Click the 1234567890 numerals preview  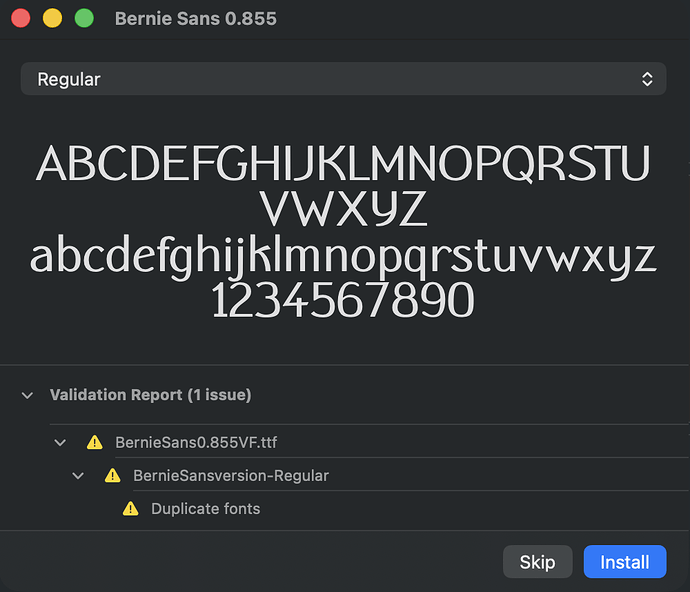click(x=343, y=300)
